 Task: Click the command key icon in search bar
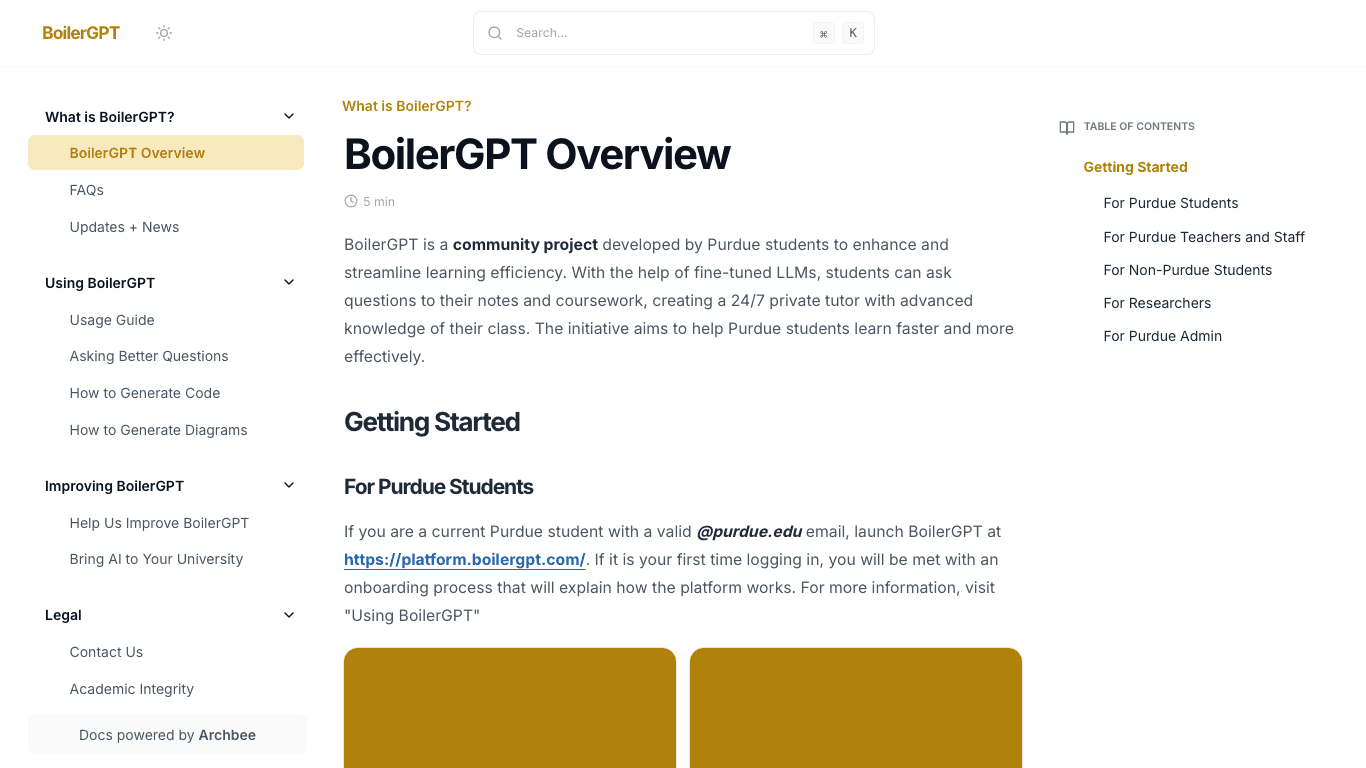click(x=823, y=32)
